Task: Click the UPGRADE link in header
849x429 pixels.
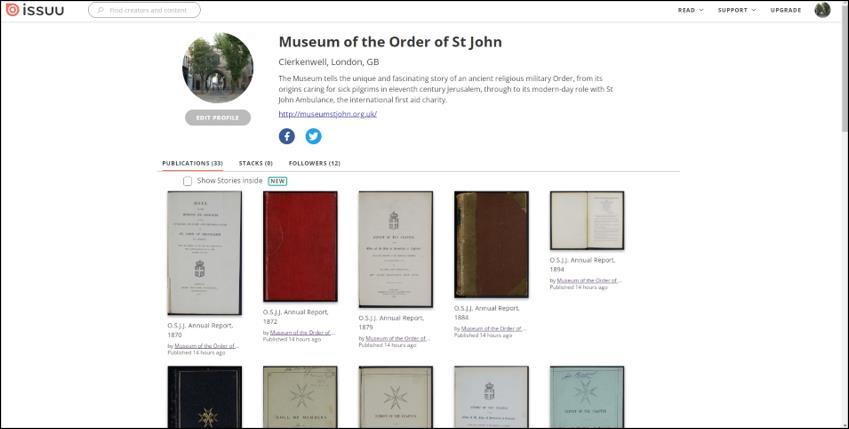Action: coord(786,10)
